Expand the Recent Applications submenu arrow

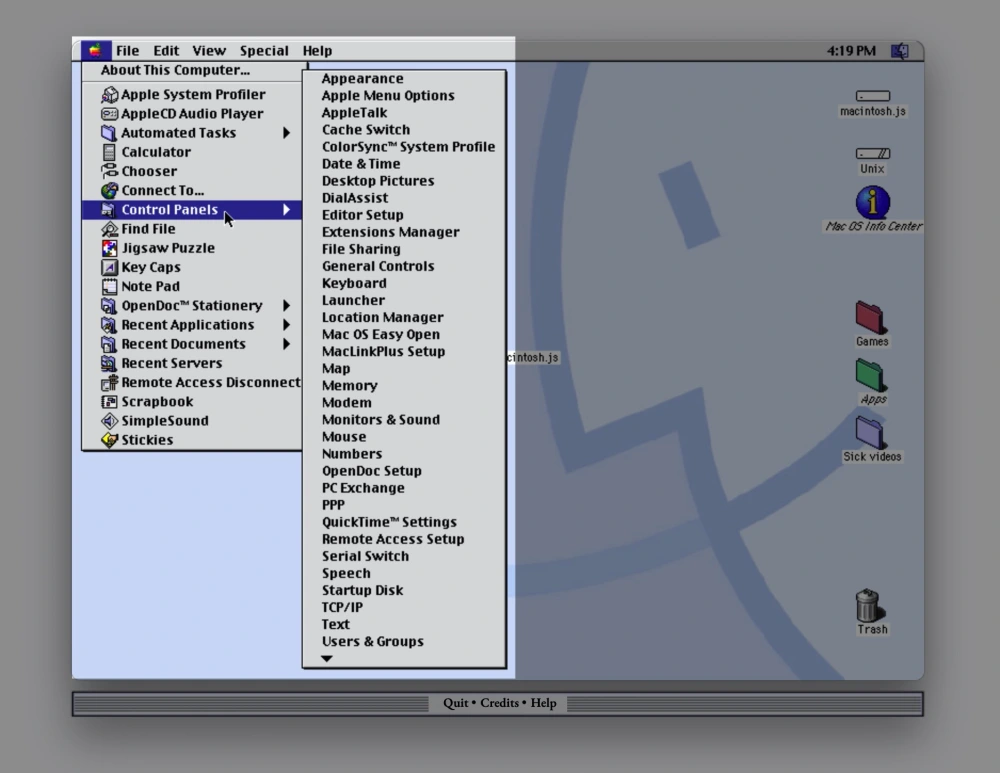pyautogui.click(x=286, y=325)
